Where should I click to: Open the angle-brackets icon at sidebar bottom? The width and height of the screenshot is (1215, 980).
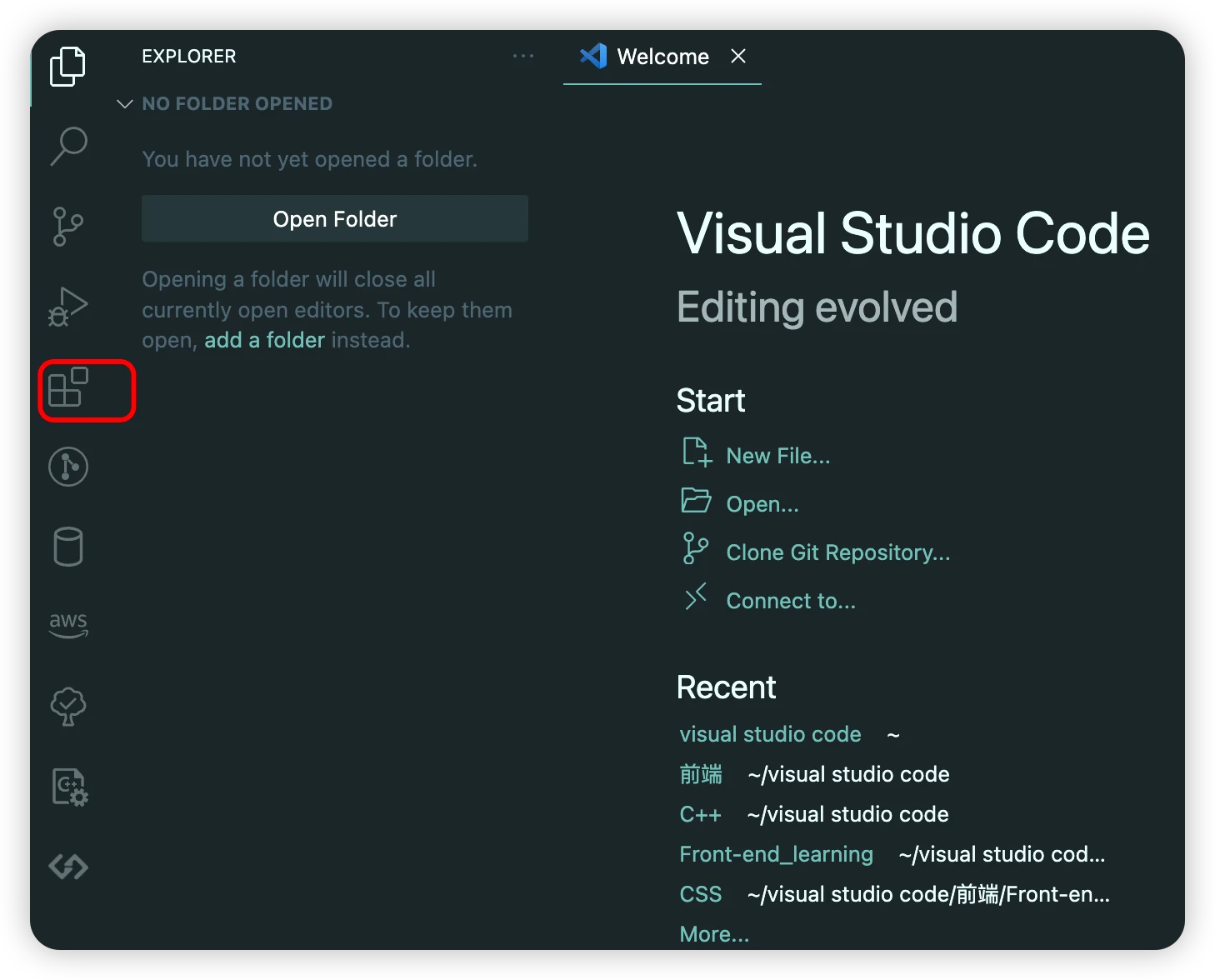[x=68, y=867]
